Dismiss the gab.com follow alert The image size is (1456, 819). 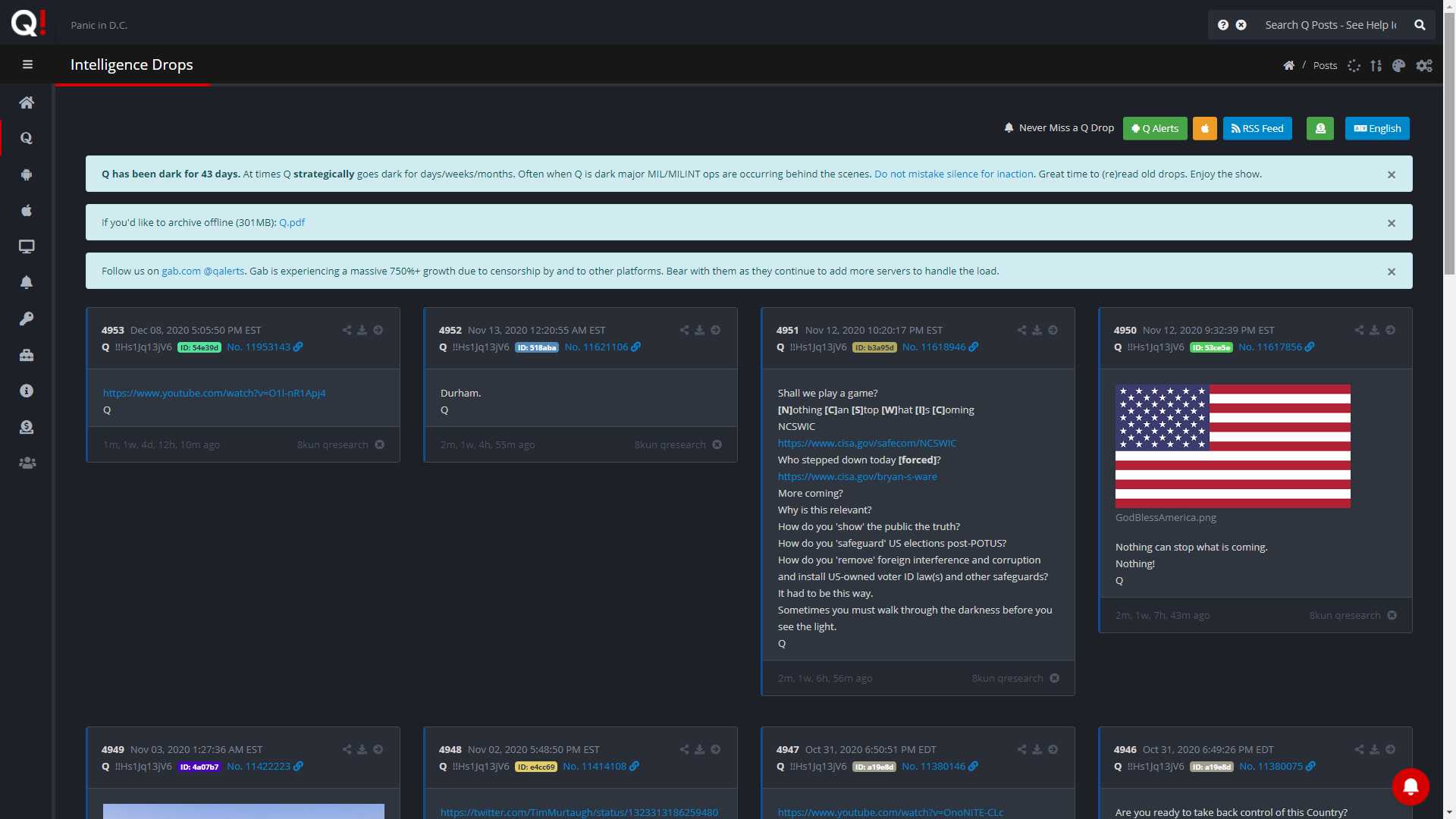[x=1392, y=271]
